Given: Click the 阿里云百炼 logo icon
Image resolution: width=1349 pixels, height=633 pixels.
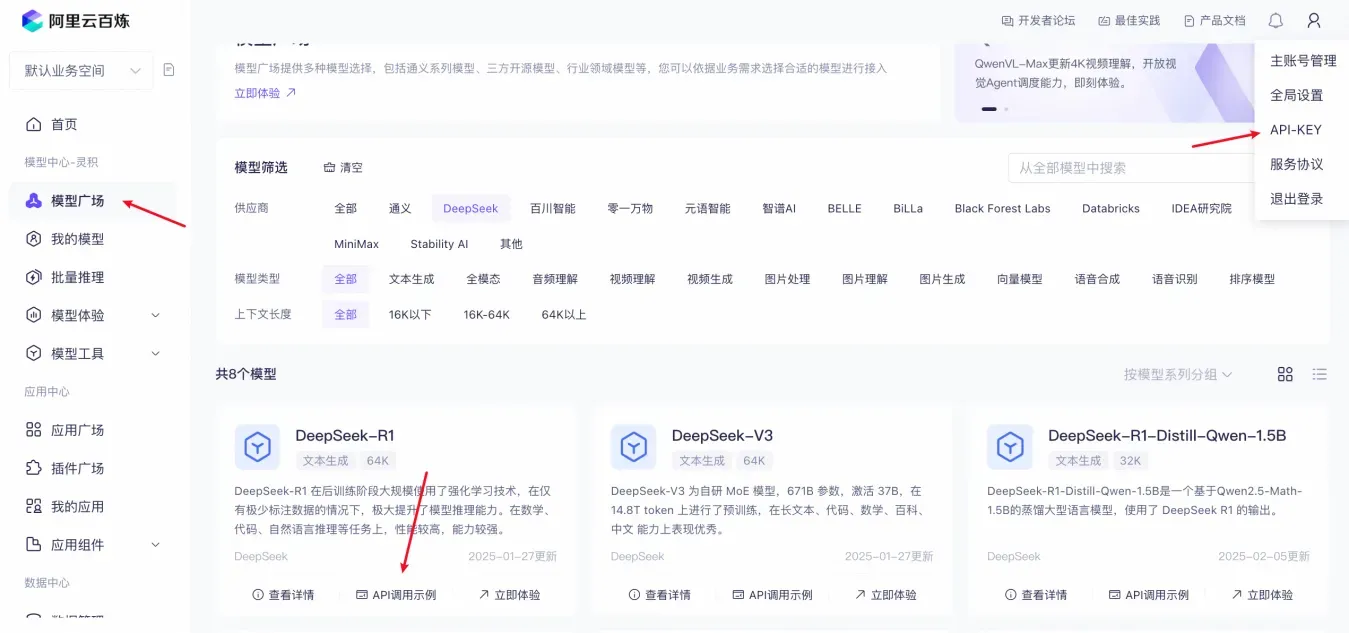Looking at the screenshot, I should (x=32, y=20).
